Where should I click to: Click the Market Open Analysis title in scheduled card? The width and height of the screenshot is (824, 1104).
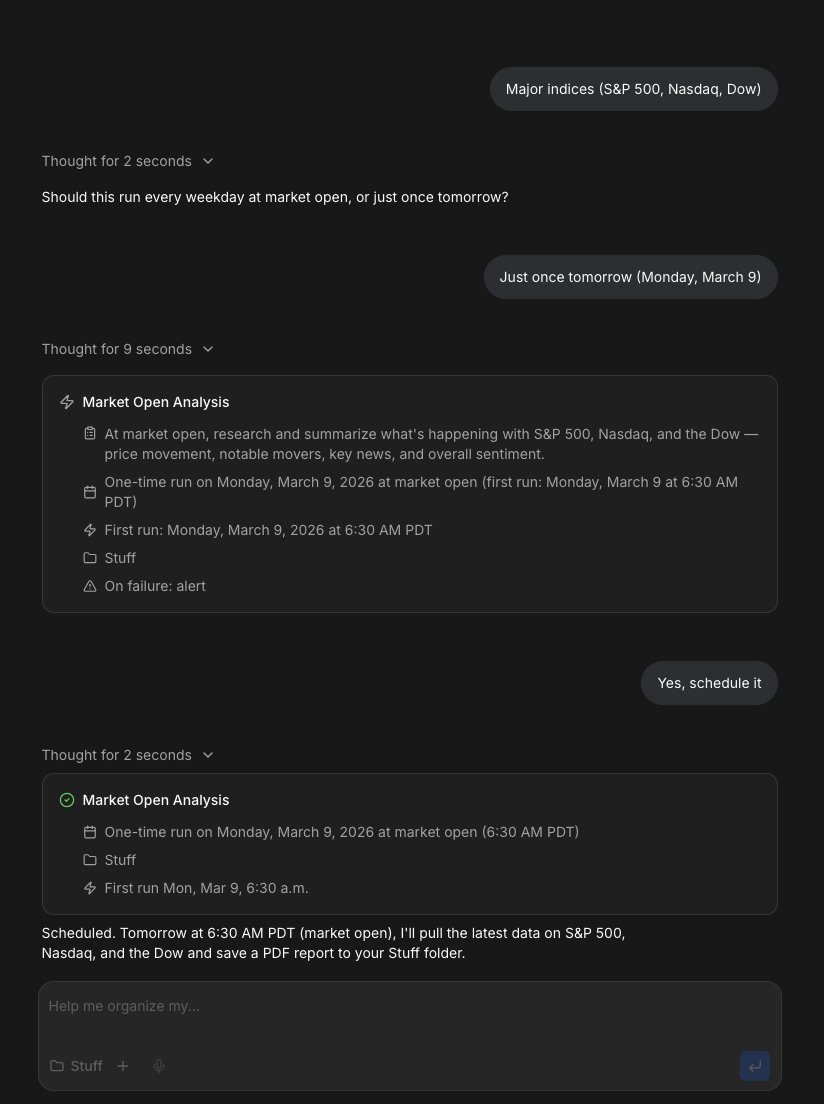click(156, 800)
